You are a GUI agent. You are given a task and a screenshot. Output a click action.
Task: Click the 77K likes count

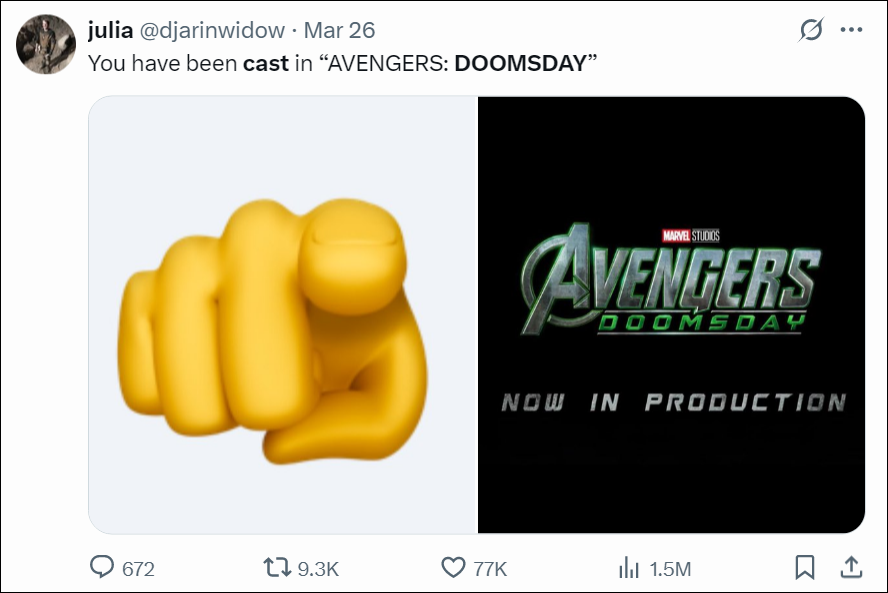click(490, 569)
